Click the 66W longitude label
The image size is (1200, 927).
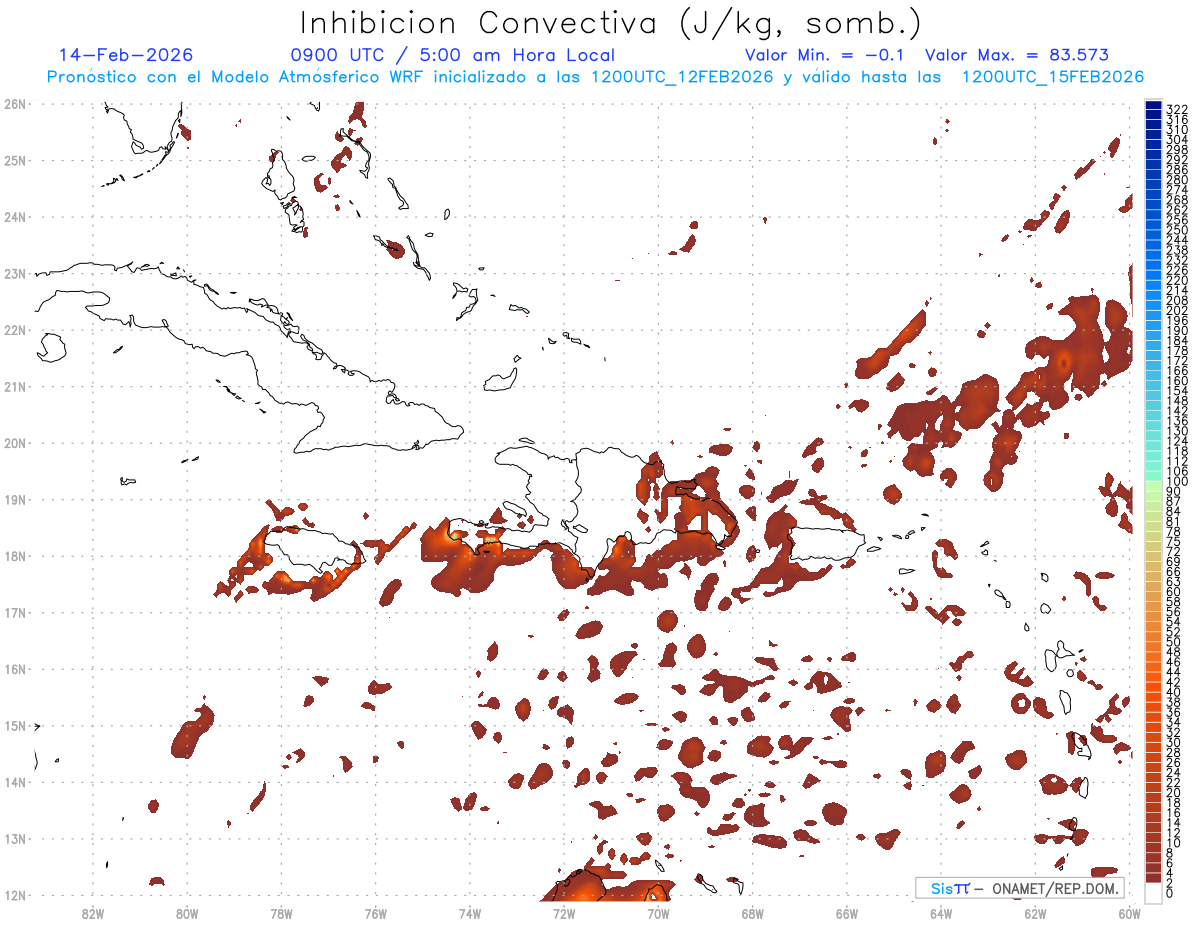coord(847,912)
